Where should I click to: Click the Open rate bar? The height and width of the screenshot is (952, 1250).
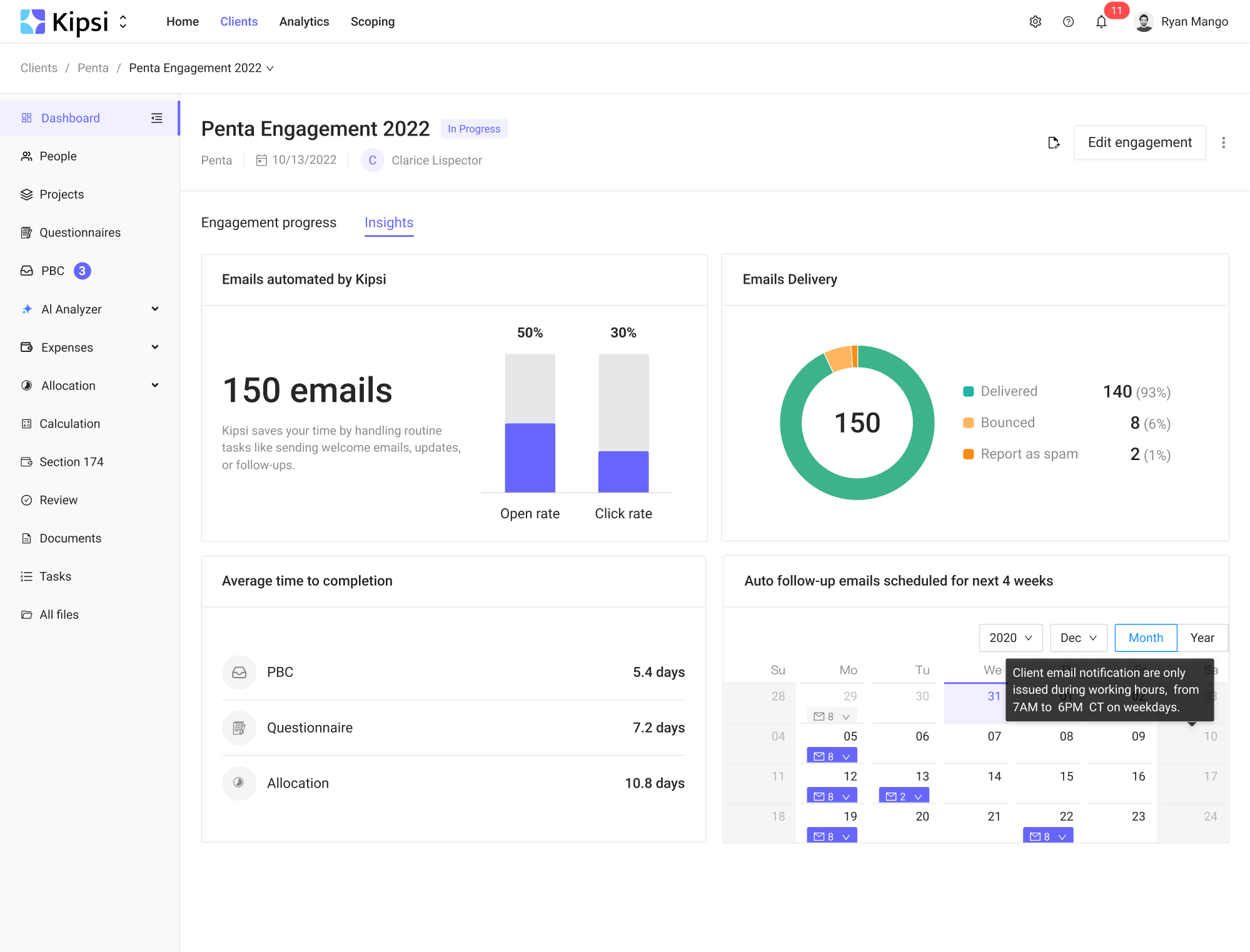tap(530, 457)
